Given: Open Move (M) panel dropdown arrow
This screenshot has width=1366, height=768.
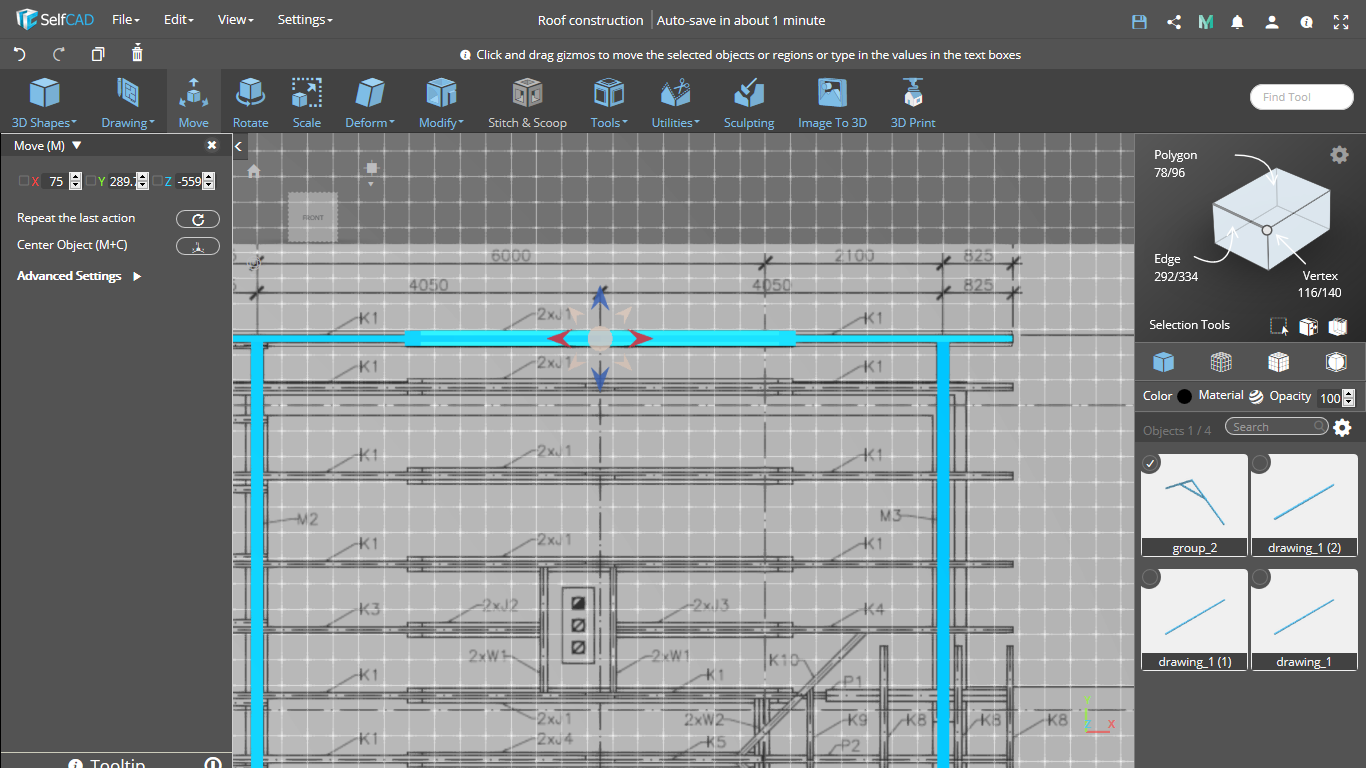Looking at the screenshot, I should pos(77,146).
